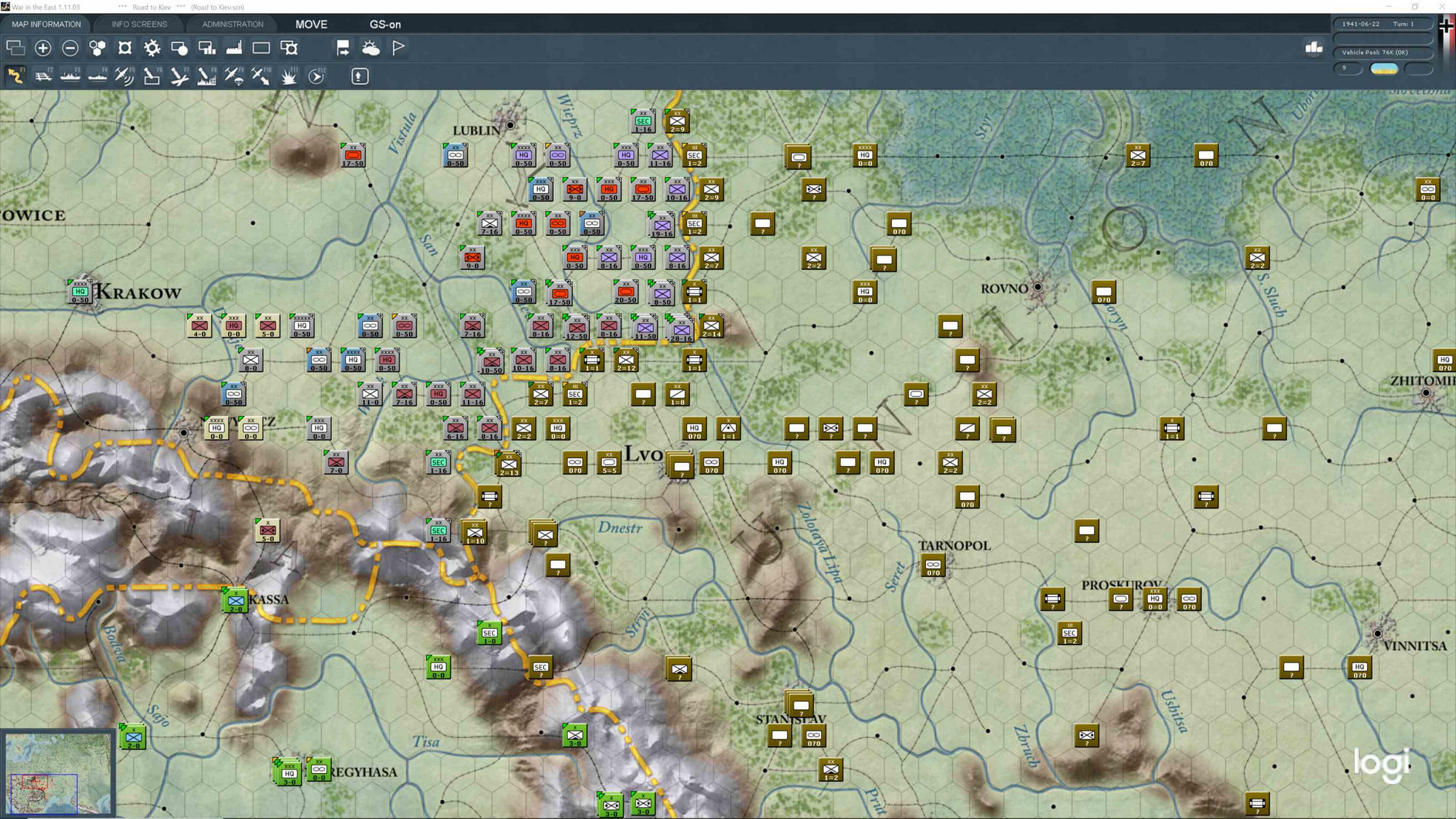Select the SEC 1-16 counter near Lublin

[x=643, y=122]
